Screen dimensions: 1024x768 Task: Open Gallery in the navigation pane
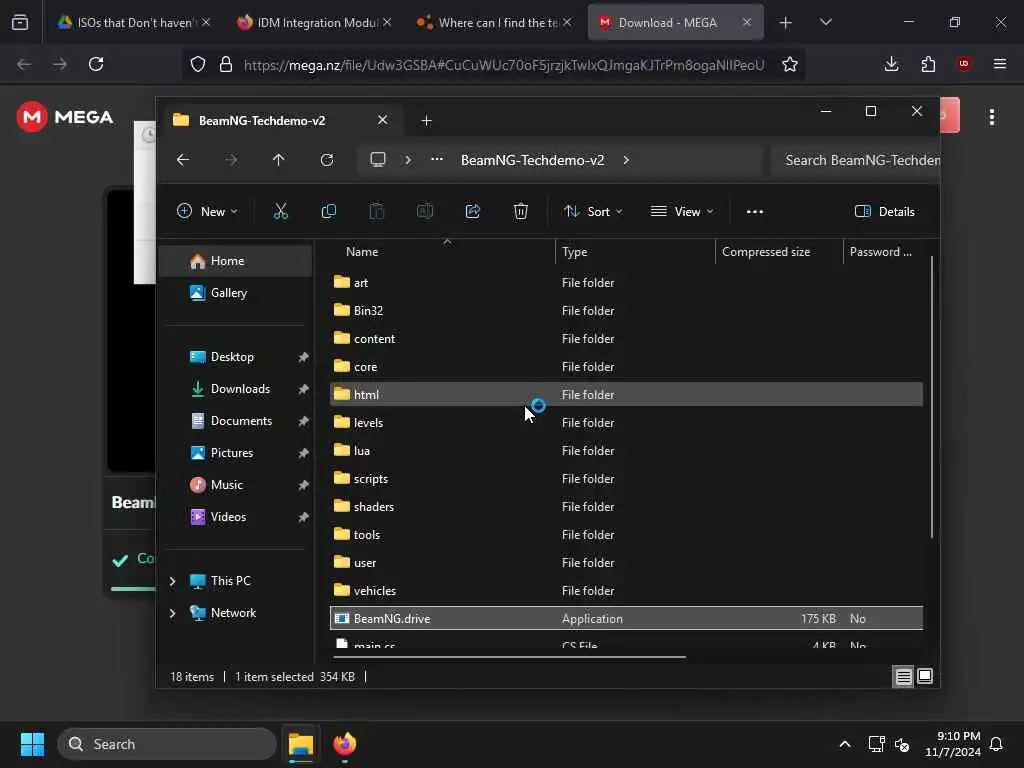click(x=236, y=293)
